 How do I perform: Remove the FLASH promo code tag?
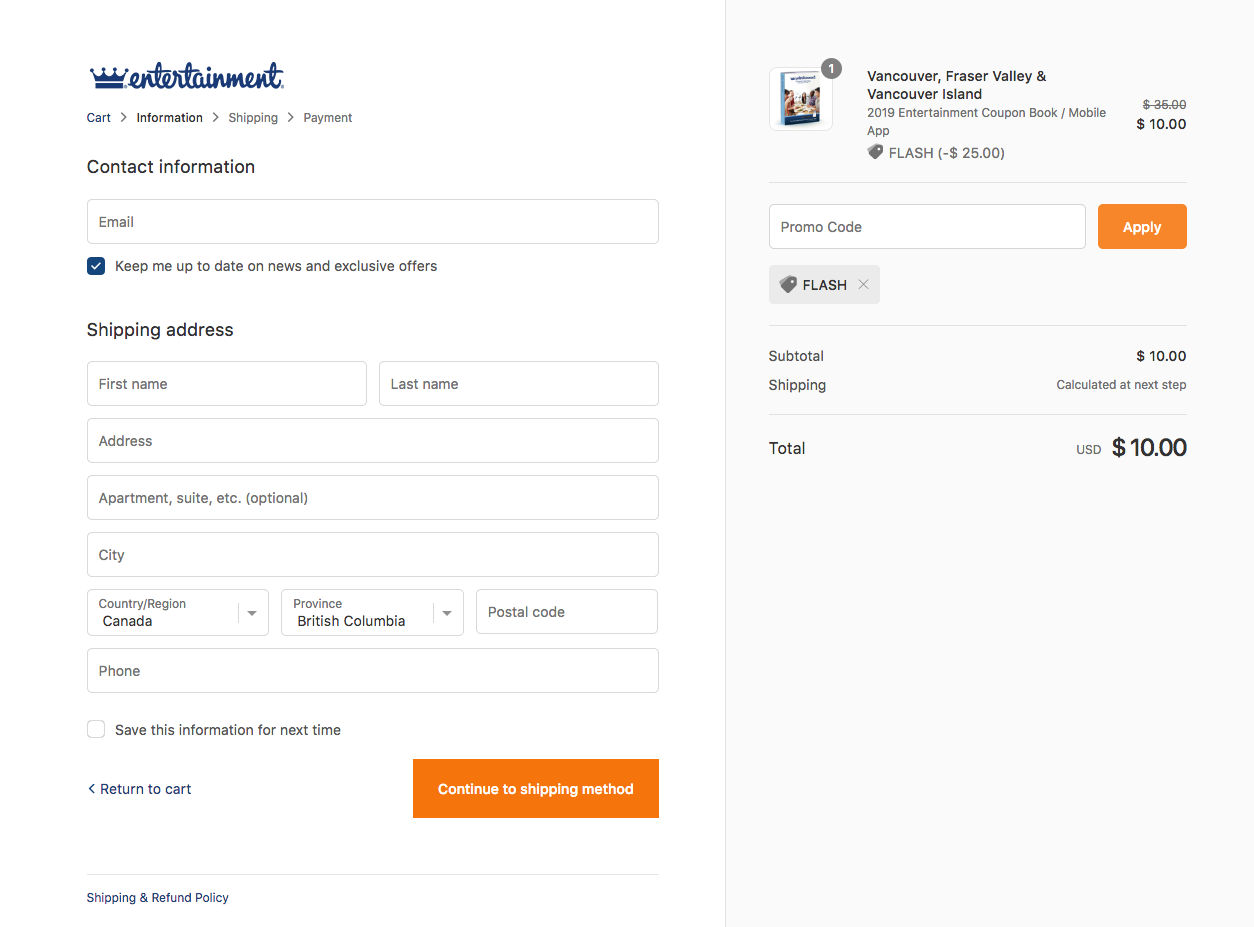point(864,285)
